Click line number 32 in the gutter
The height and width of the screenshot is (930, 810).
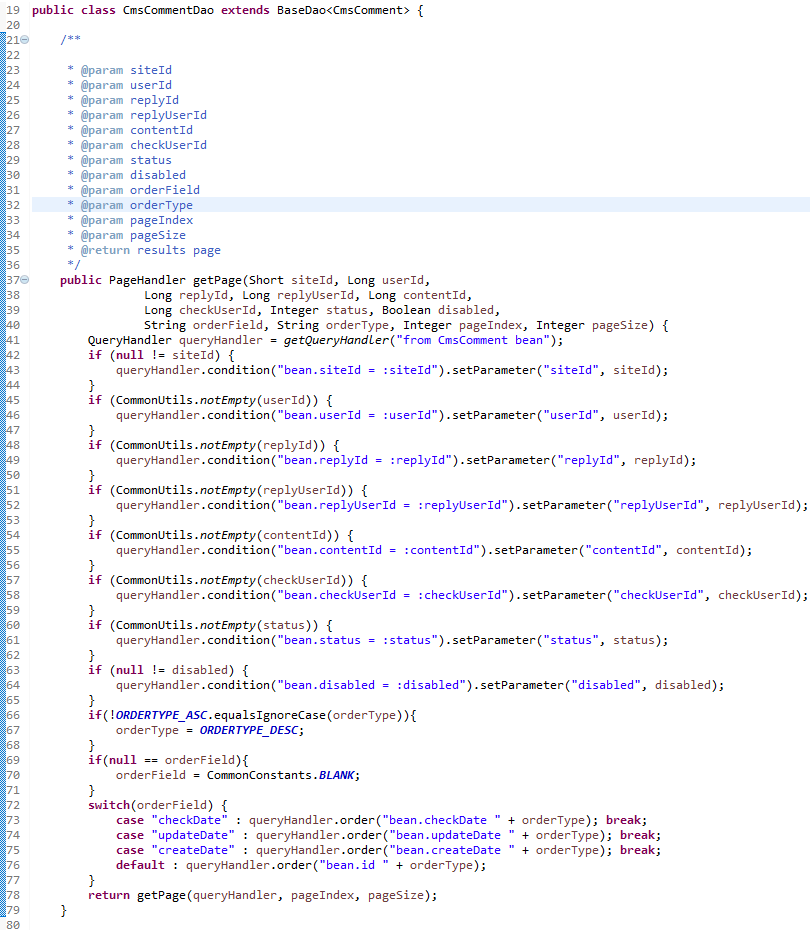pos(13,205)
